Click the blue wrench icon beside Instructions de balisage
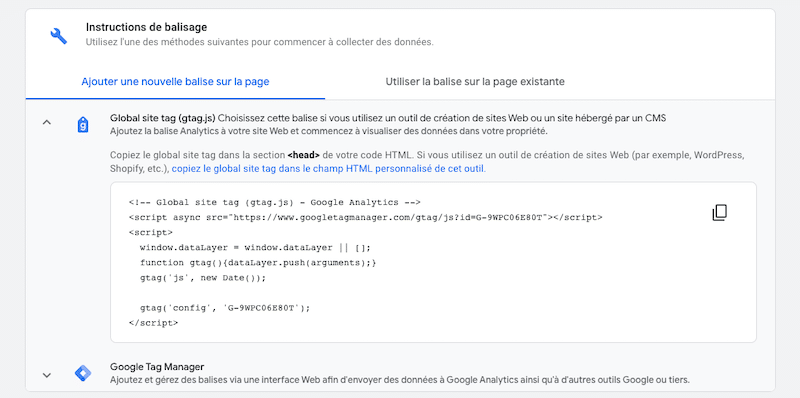The image size is (800, 398). pos(59,36)
